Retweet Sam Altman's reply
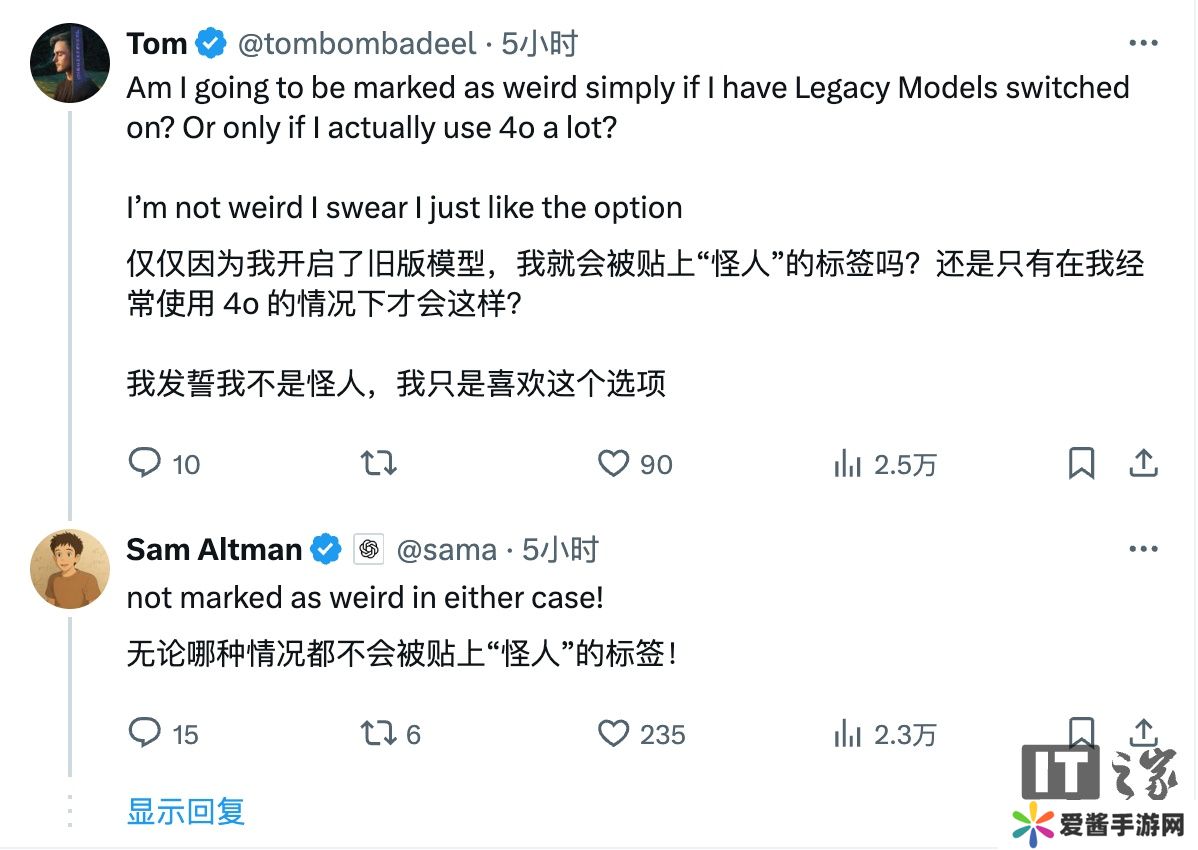 (x=378, y=734)
